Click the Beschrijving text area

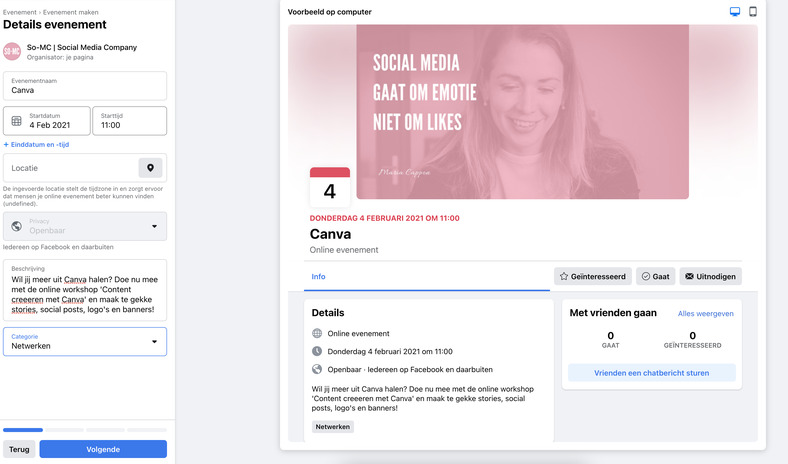[x=85, y=290]
